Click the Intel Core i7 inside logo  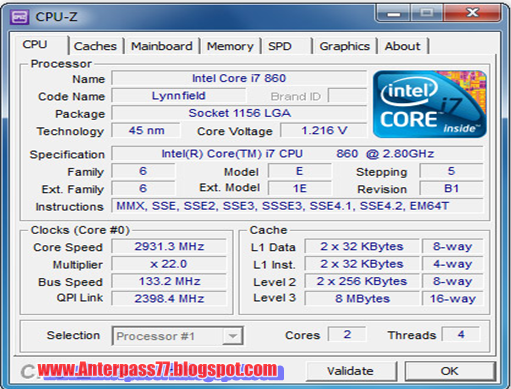(x=430, y=104)
